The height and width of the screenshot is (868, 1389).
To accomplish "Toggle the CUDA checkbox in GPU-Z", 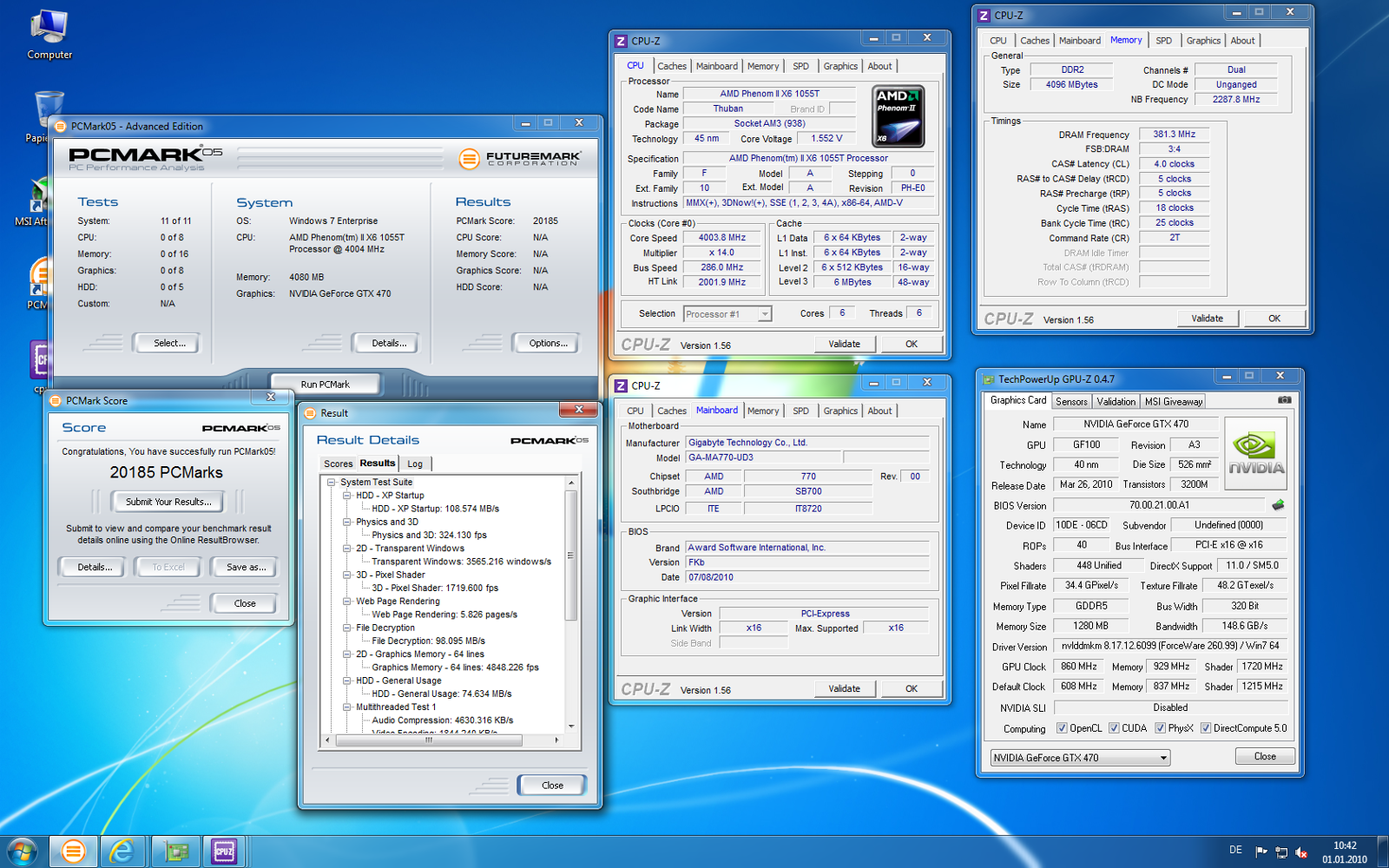I will 1114,728.
